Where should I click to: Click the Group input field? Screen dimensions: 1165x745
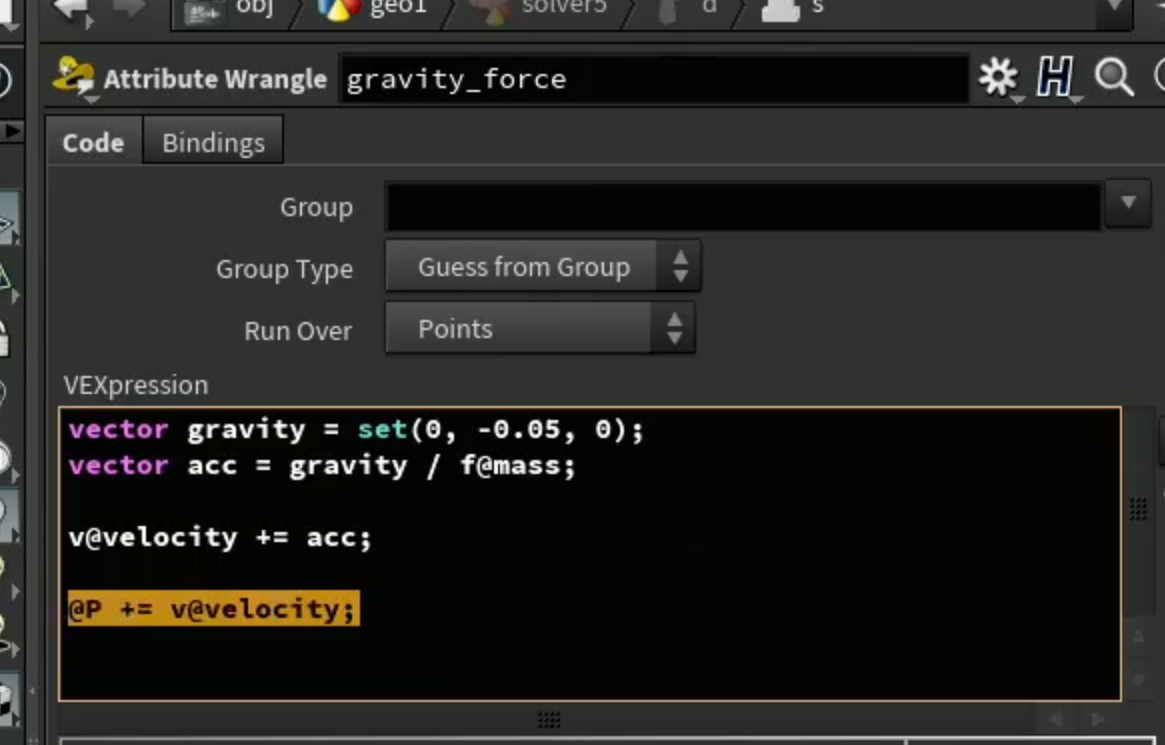pyautogui.click(x=743, y=206)
